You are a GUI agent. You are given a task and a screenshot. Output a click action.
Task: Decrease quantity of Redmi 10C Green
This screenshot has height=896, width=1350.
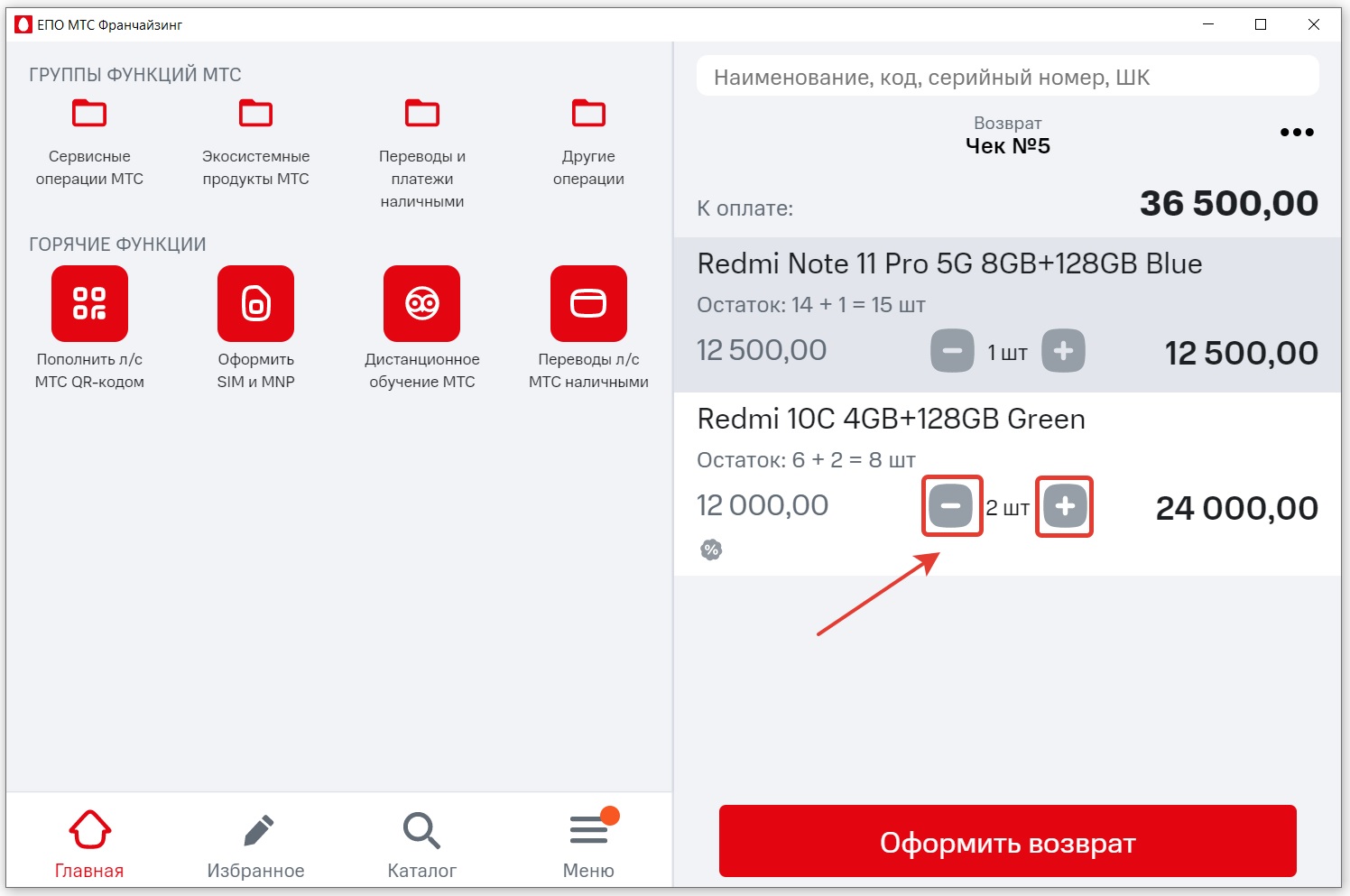click(951, 506)
